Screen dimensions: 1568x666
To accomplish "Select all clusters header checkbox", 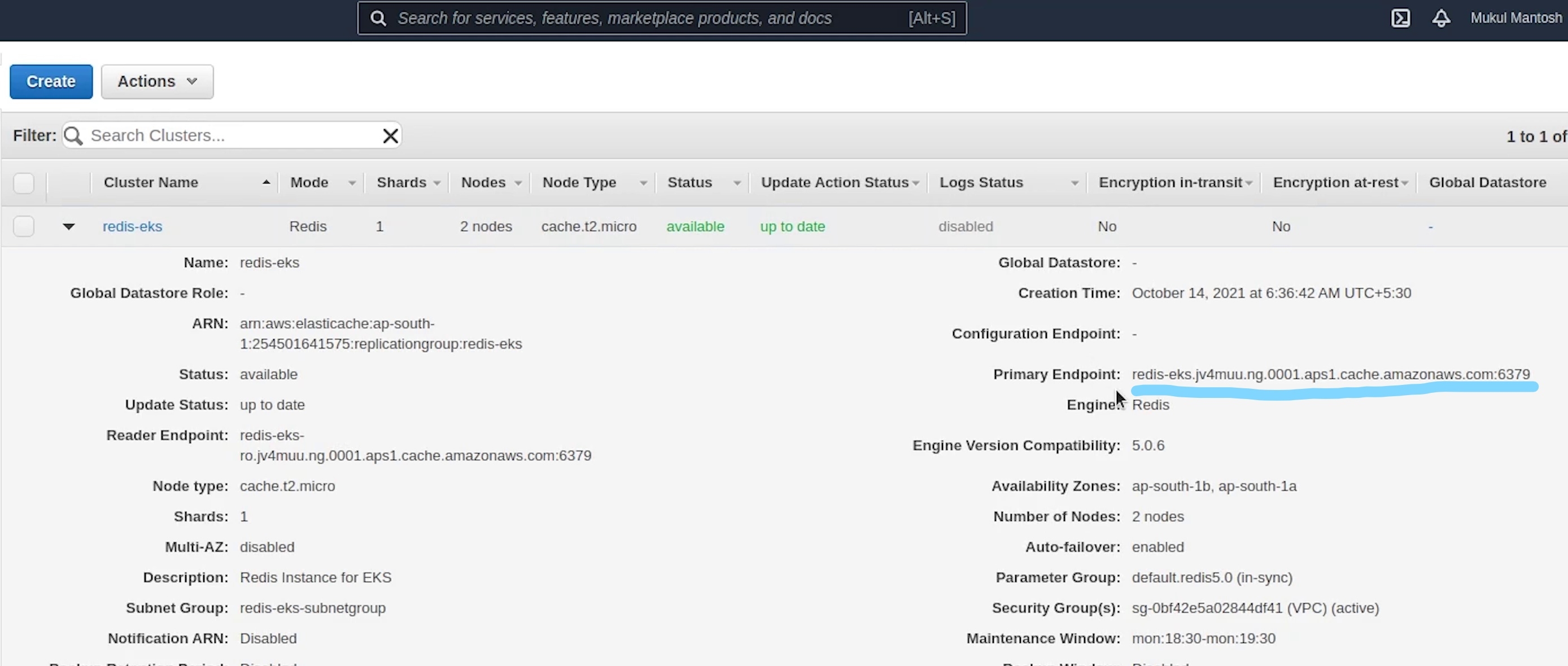I will click(24, 183).
